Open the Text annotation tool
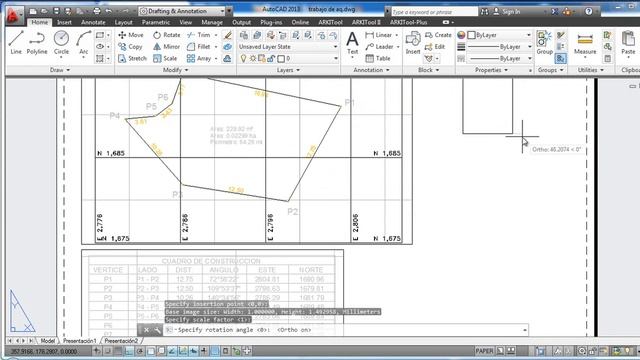 pyautogui.click(x=352, y=43)
